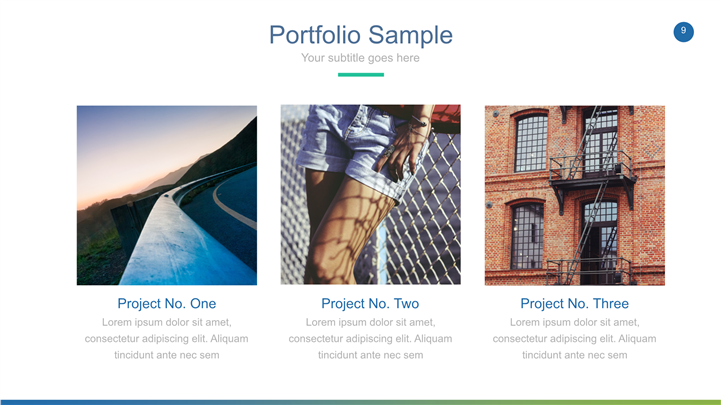Image resolution: width=721 pixels, height=405 pixels.
Task: Select the Portfolio Sample title
Action: click(x=360, y=35)
